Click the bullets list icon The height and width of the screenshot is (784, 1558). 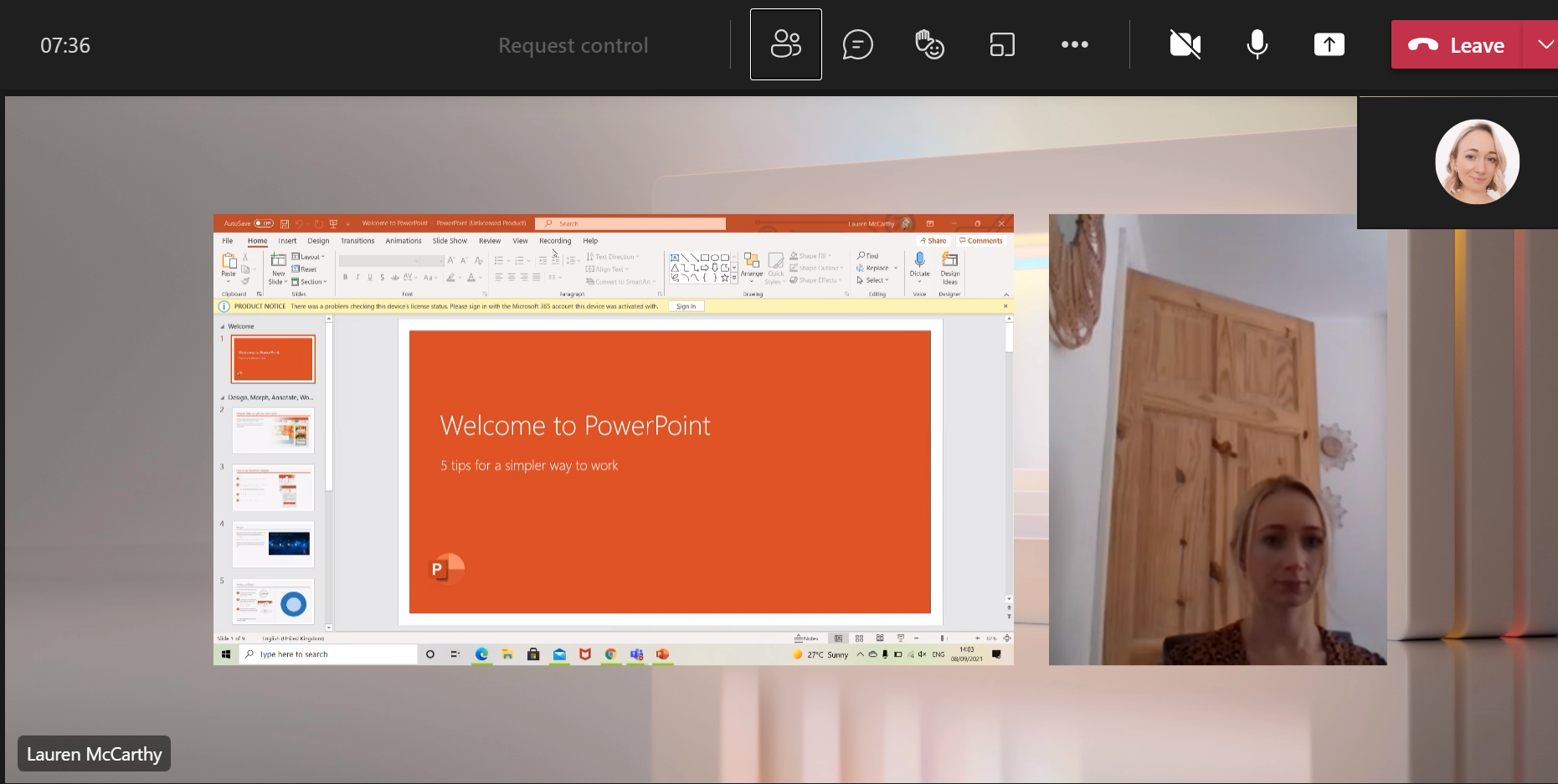498,261
